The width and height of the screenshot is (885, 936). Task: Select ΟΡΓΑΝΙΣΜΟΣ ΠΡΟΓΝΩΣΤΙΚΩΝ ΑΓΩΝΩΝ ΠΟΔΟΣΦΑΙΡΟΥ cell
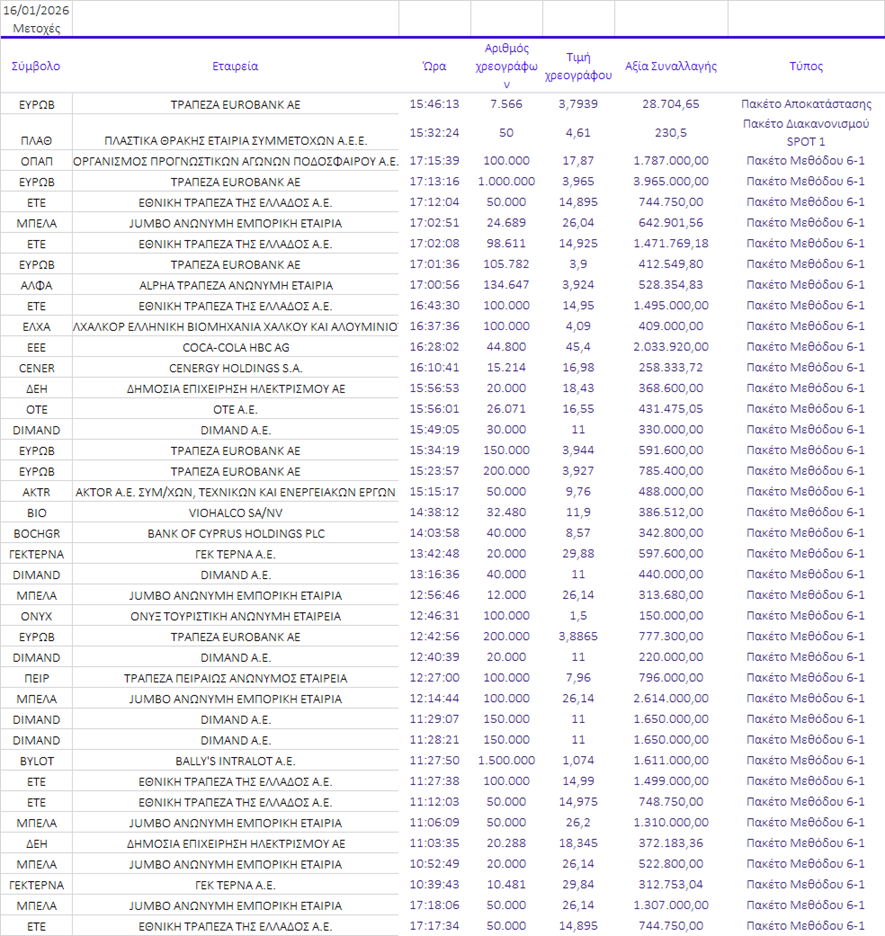coord(235,161)
